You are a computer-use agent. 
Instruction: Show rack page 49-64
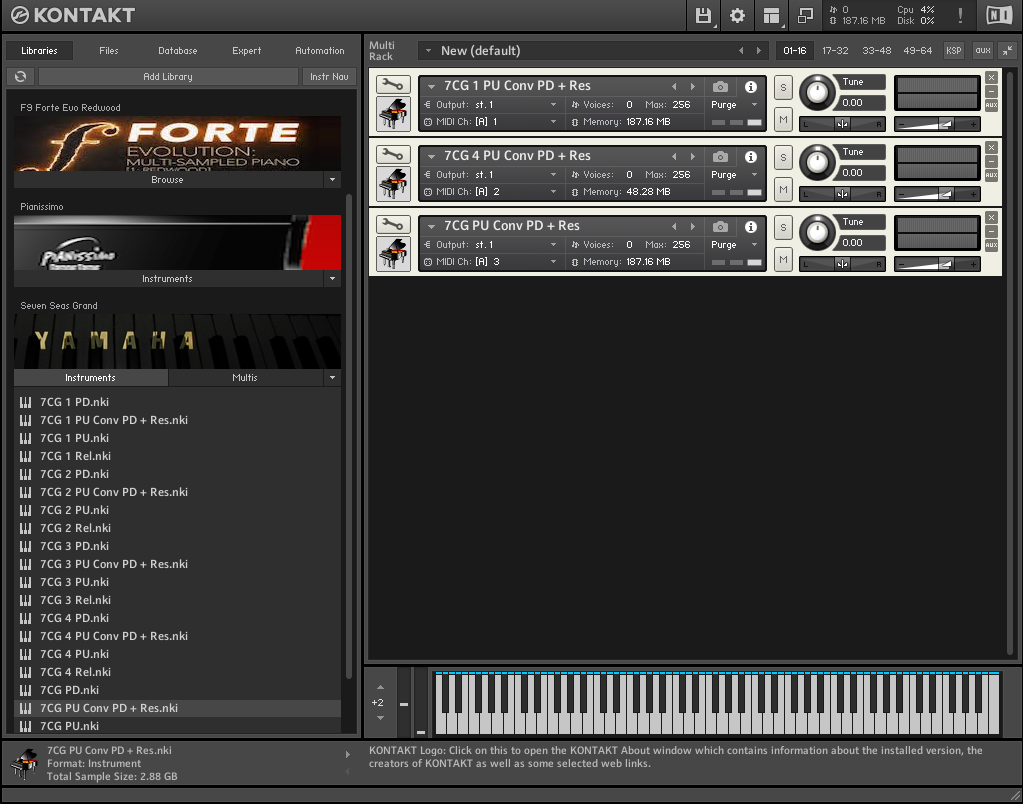coord(917,50)
